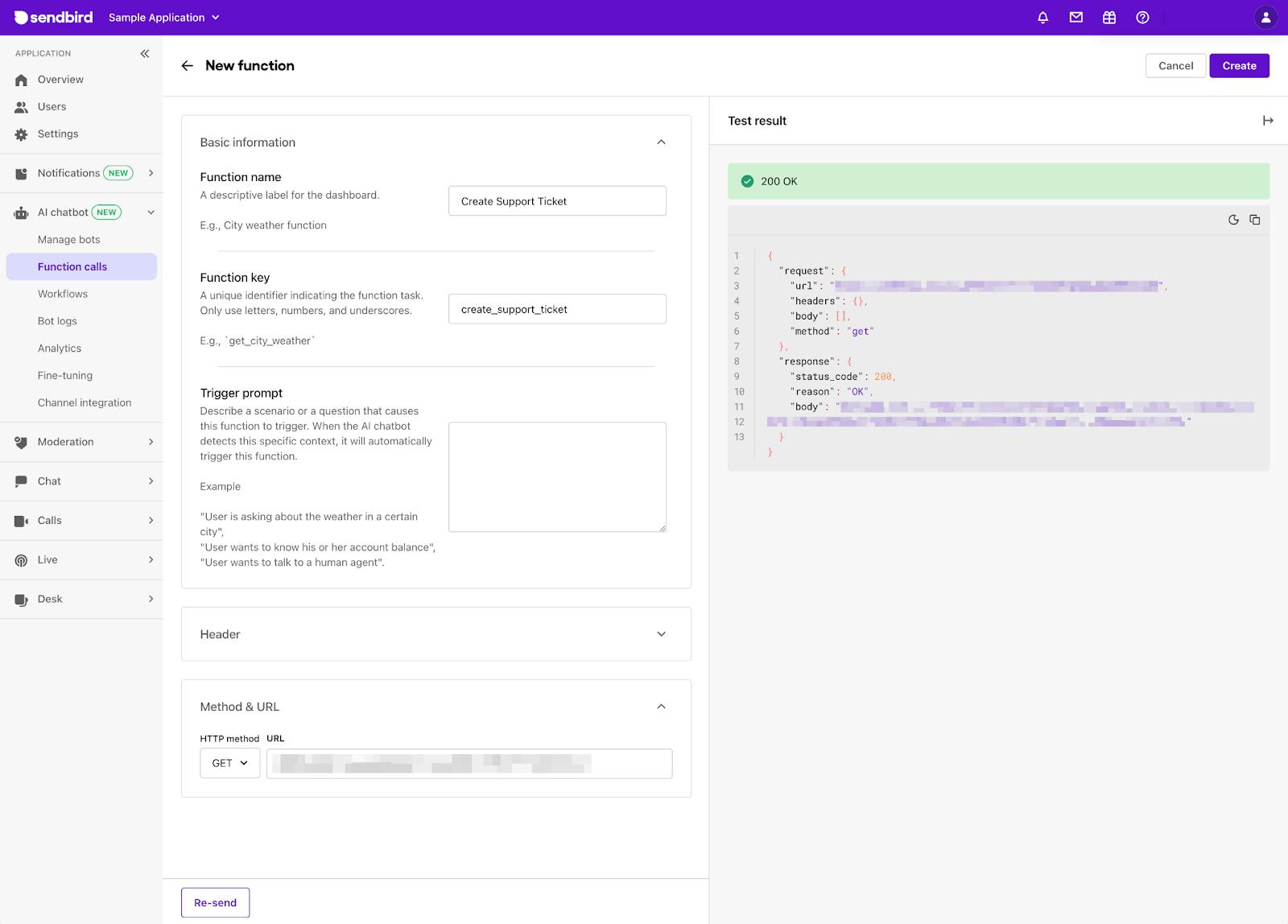The height and width of the screenshot is (924, 1288).
Task: Open the HTTP method GET dropdown
Action: click(x=229, y=763)
